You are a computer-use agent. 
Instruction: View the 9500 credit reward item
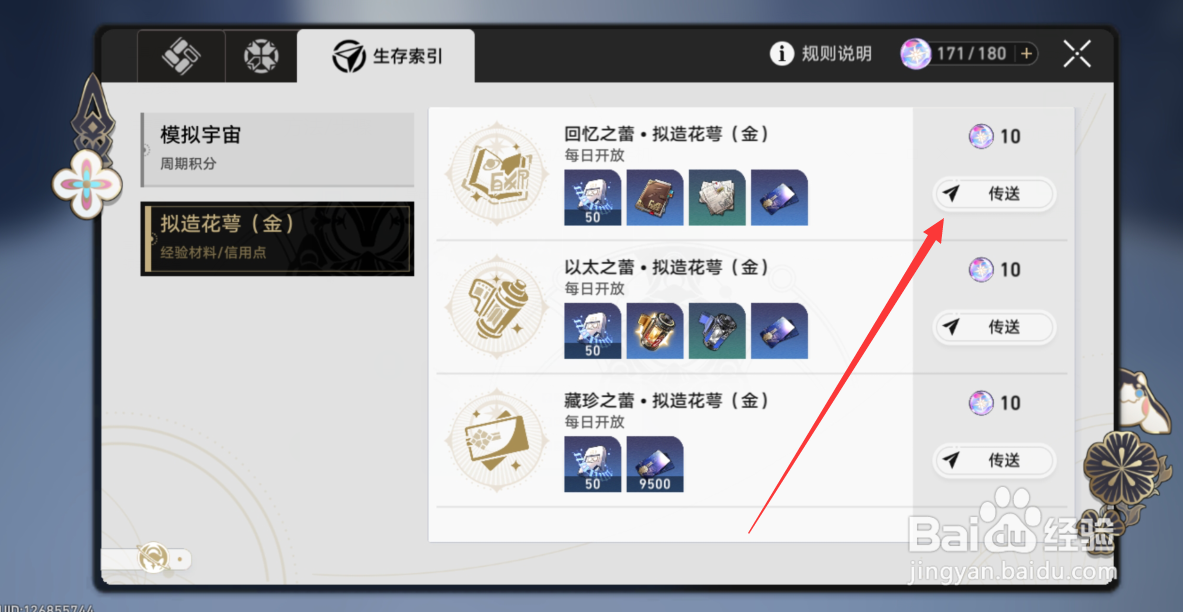pyautogui.click(x=655, y=463)
